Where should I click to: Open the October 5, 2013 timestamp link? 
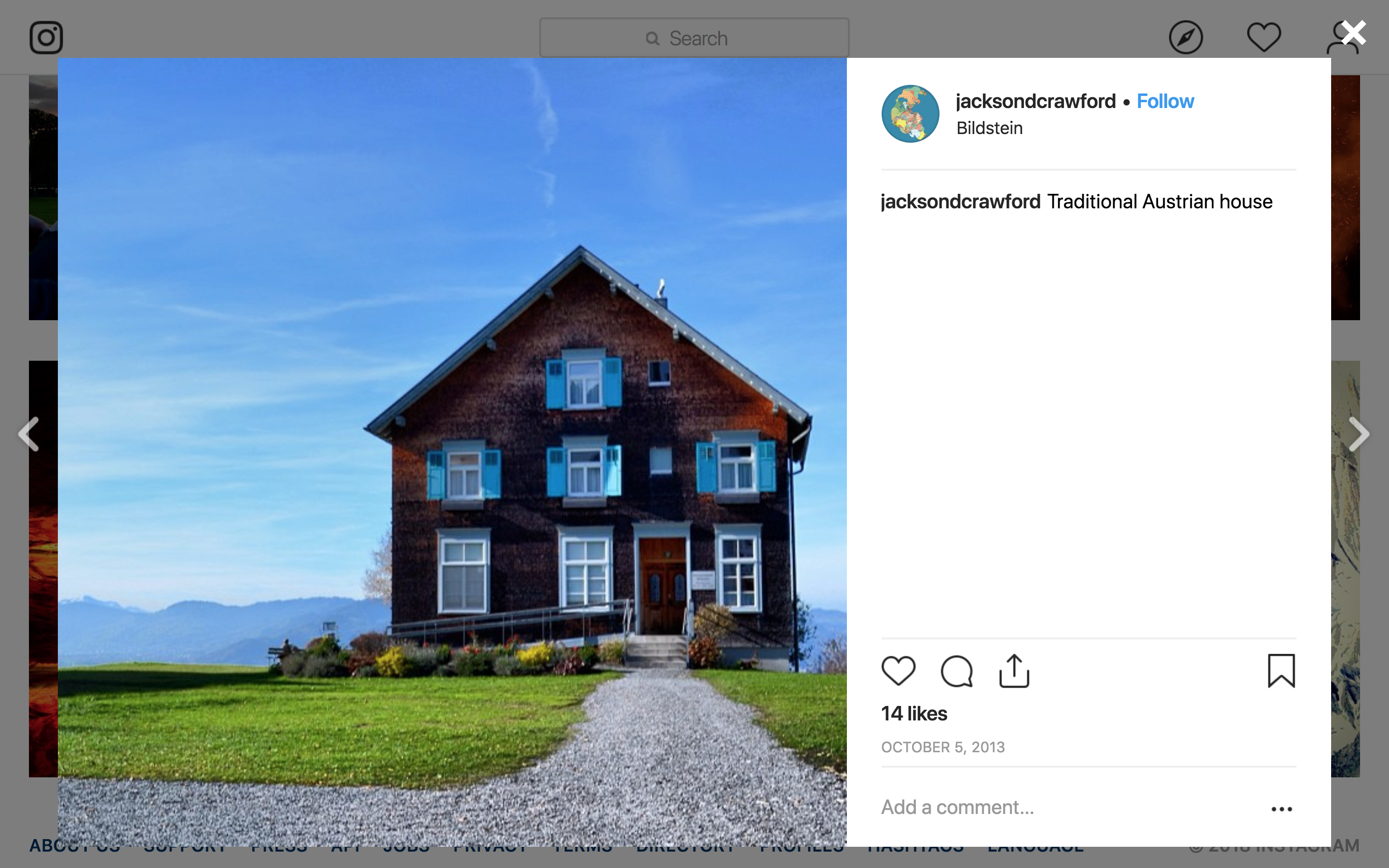[943, 747]
